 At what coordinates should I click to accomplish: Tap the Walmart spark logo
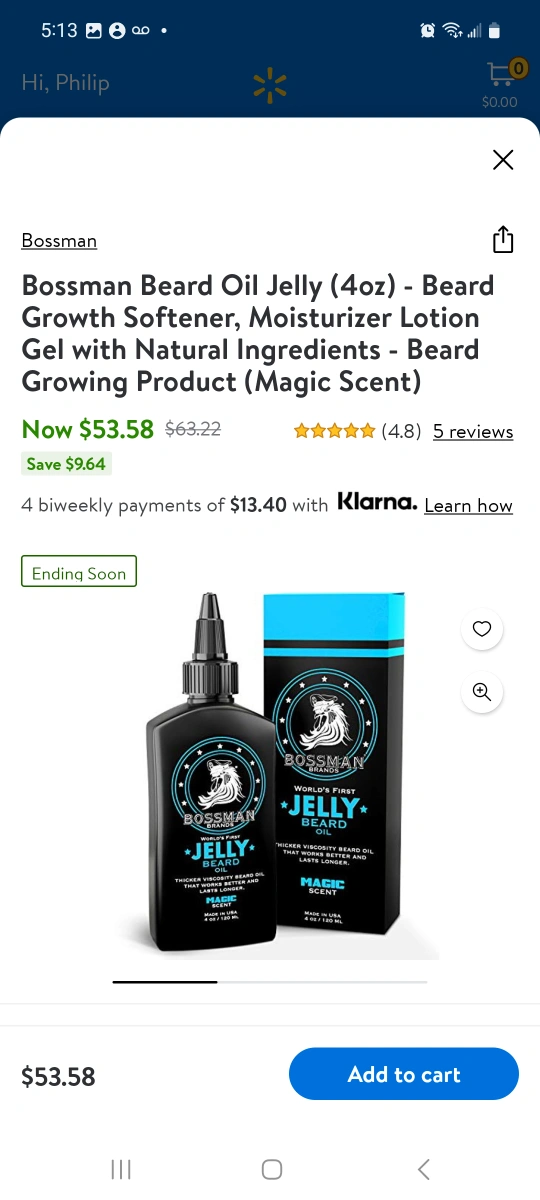pos(270,86)
